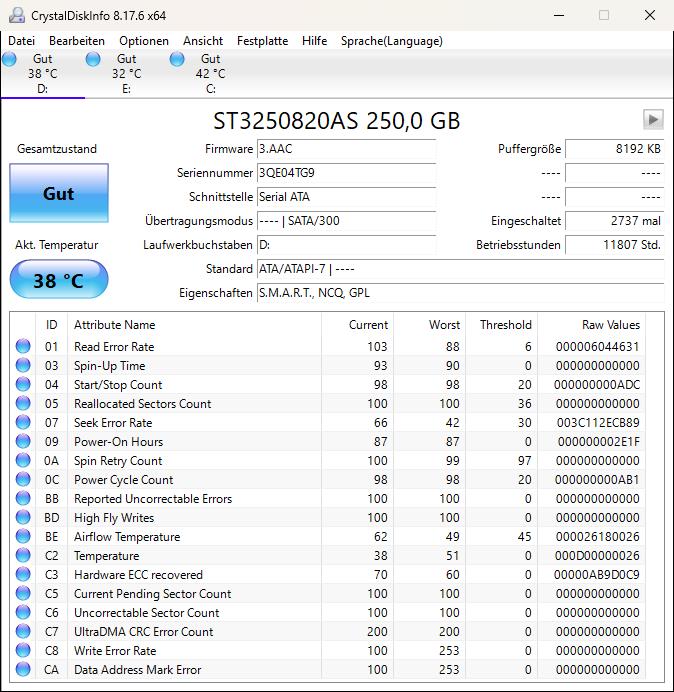674x692 pixels.
Task: Click the Standard field ATA/ATAPI-7
Action: click(460, 269)
